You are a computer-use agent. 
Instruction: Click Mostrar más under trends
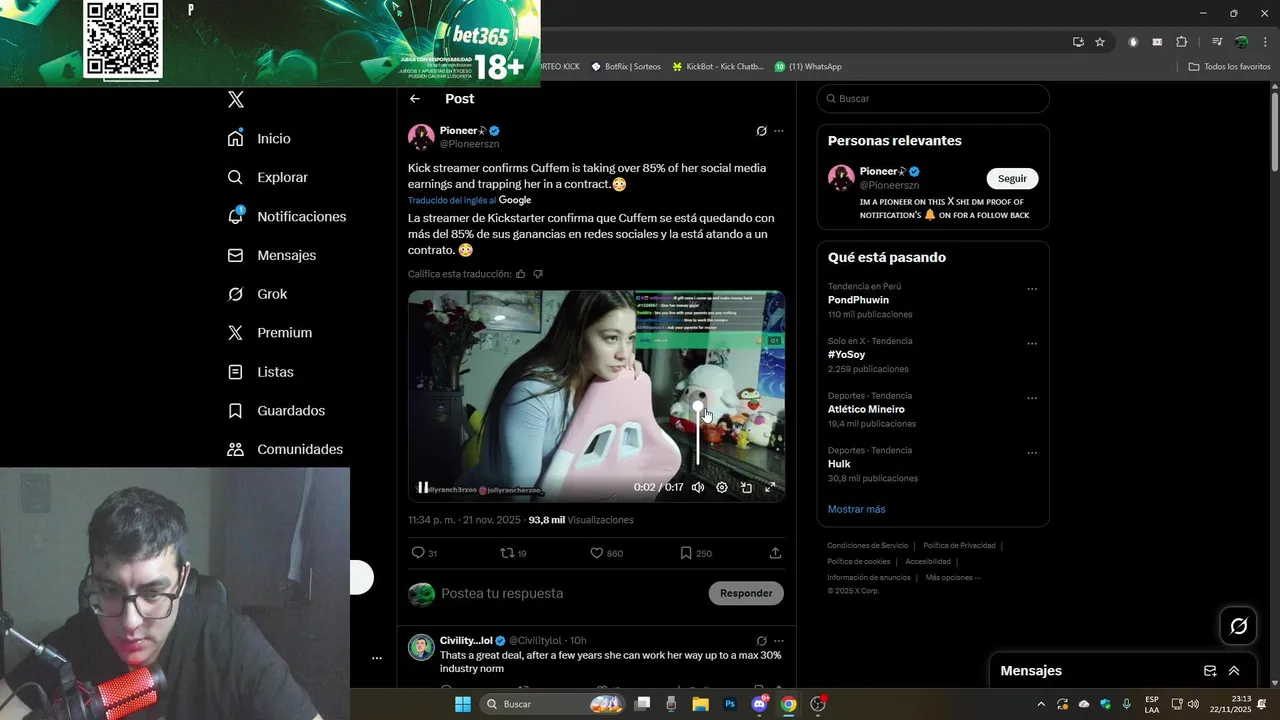(856, 509)
